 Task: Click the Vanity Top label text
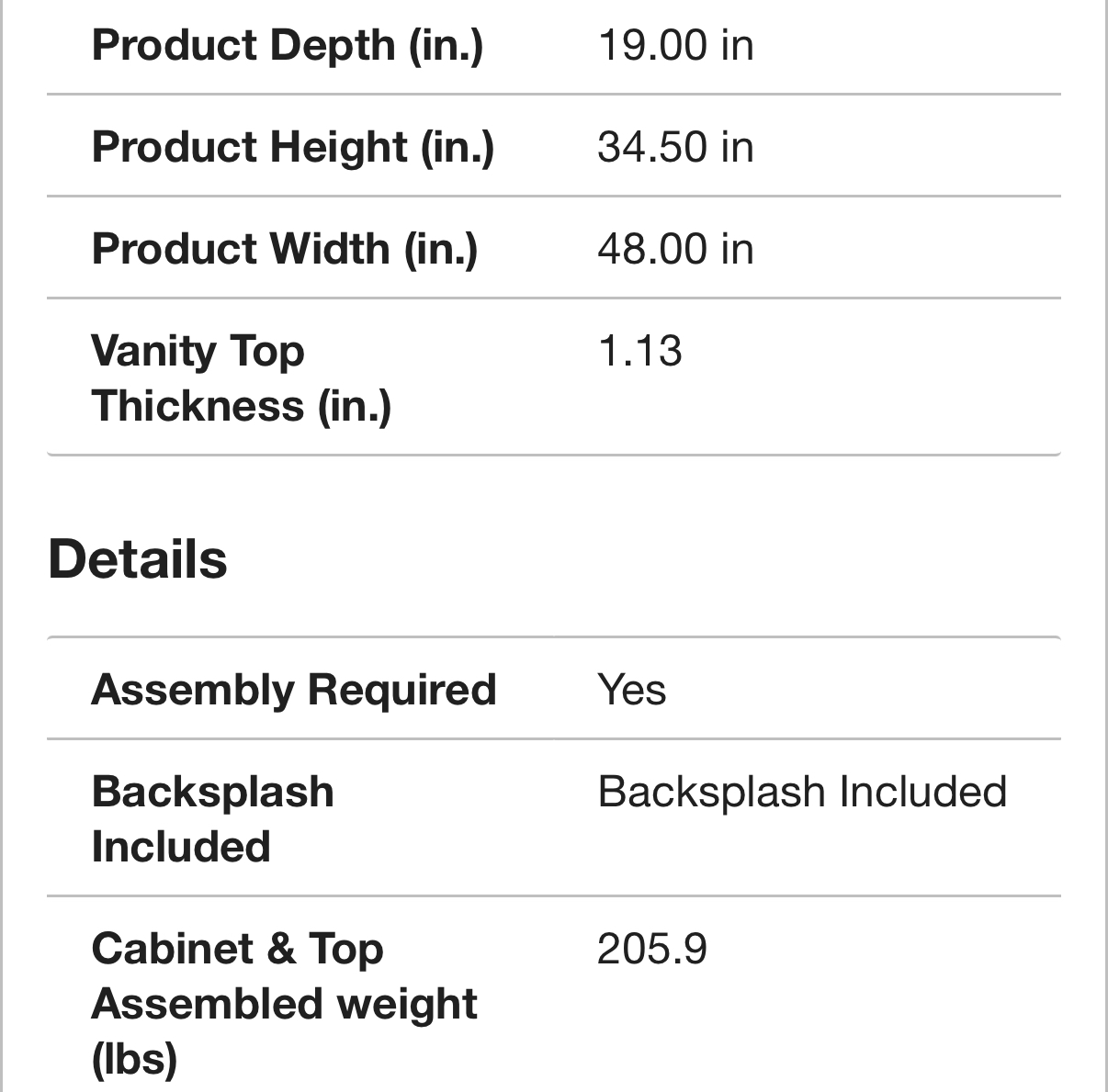pos(198,352)
